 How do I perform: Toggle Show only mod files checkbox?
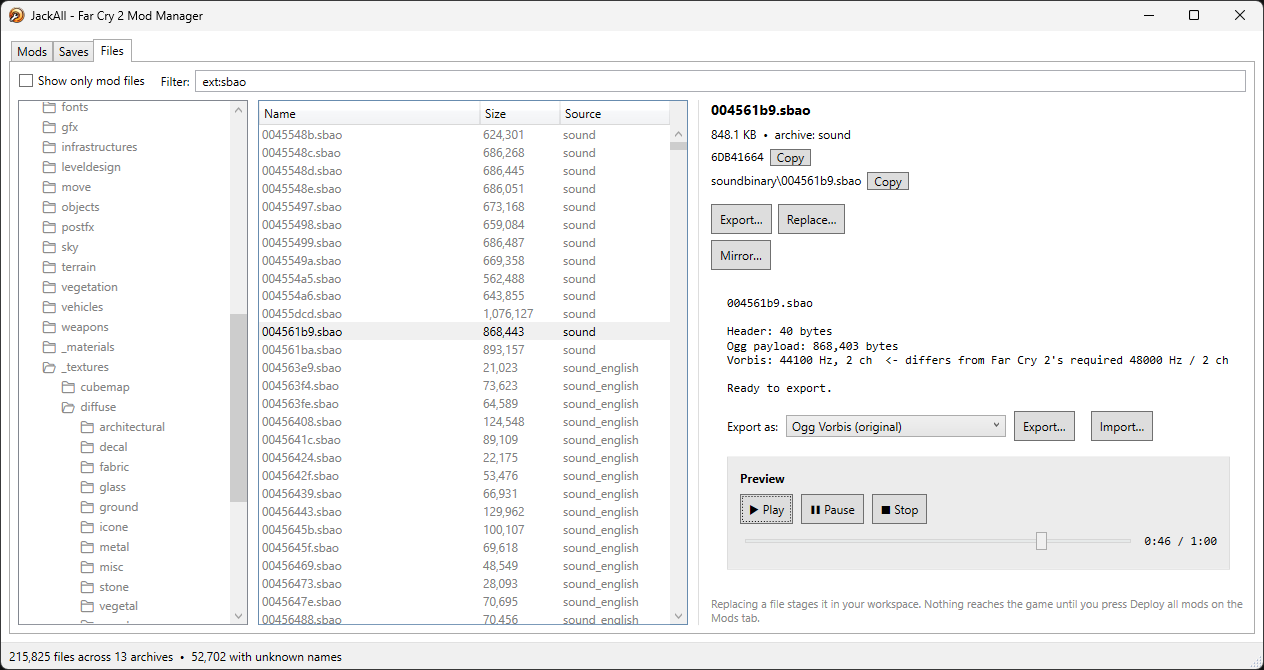click(26, 81)
